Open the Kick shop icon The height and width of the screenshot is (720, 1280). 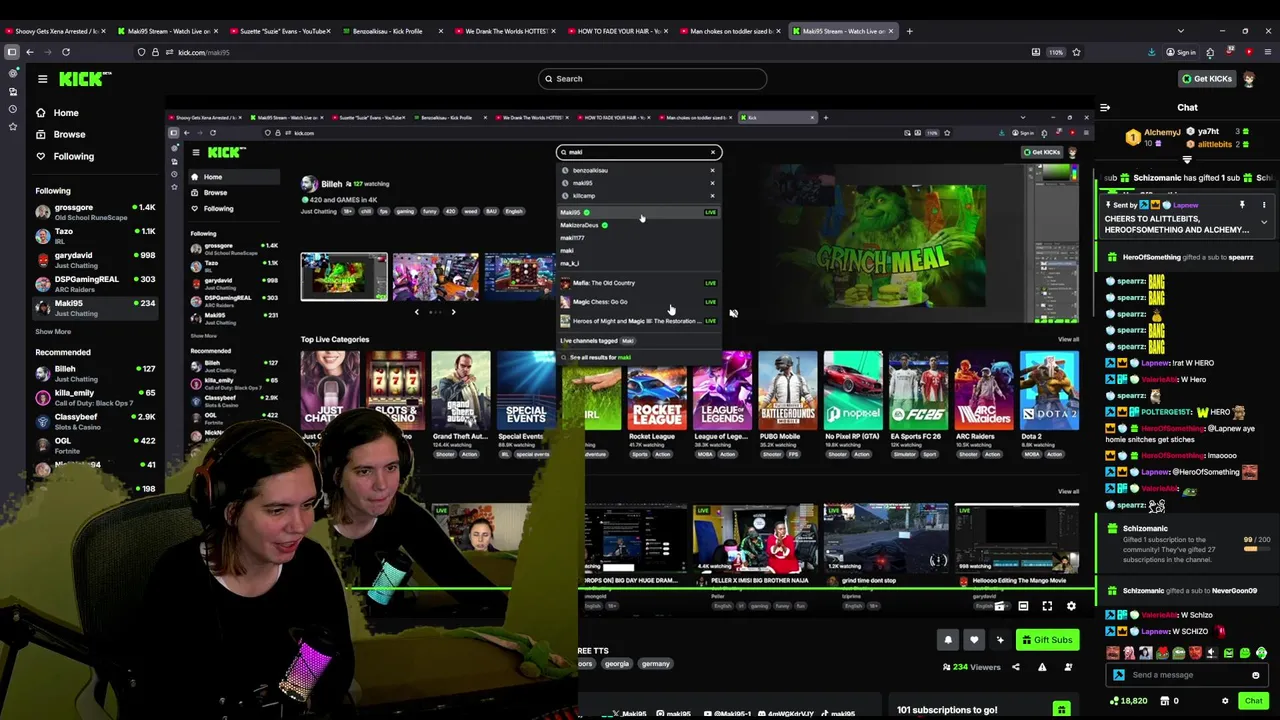coord(1166,701)
